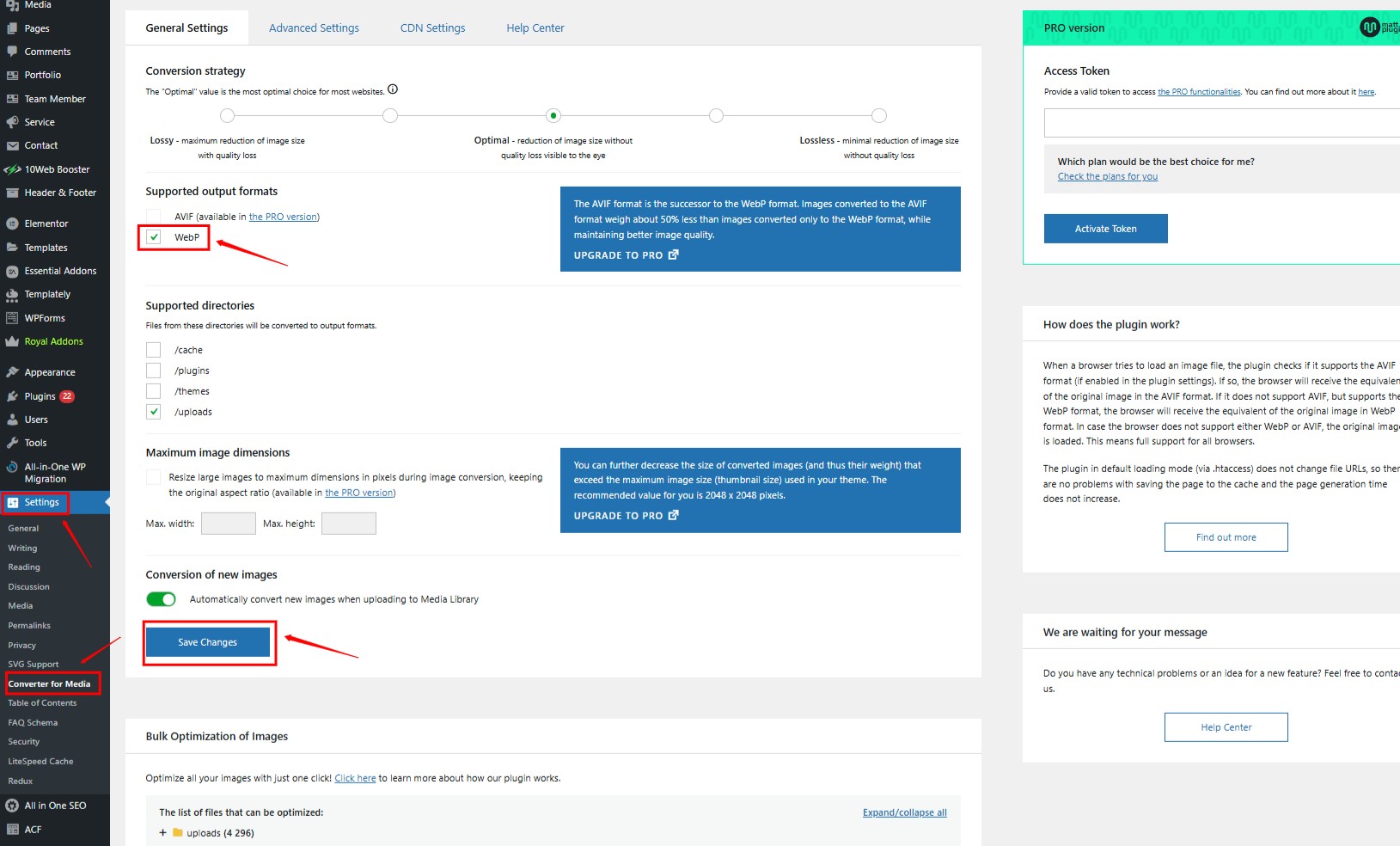Viewport: 1400px width, 846px height.
Task: Click the Max. height input field
Action: 349,524
